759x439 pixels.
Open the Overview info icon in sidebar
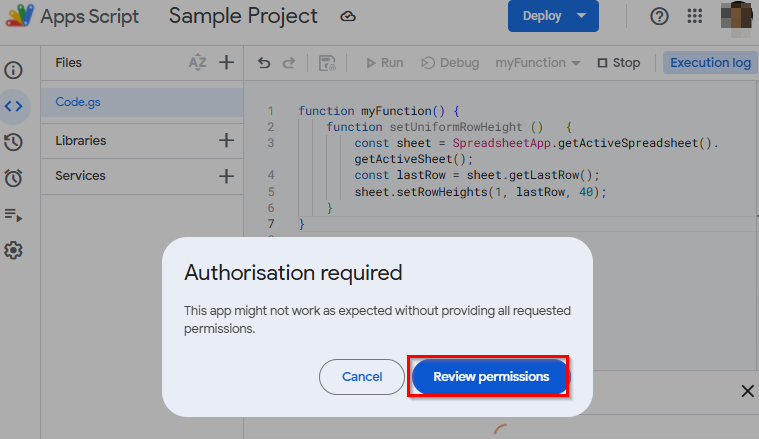click(14, 71)
